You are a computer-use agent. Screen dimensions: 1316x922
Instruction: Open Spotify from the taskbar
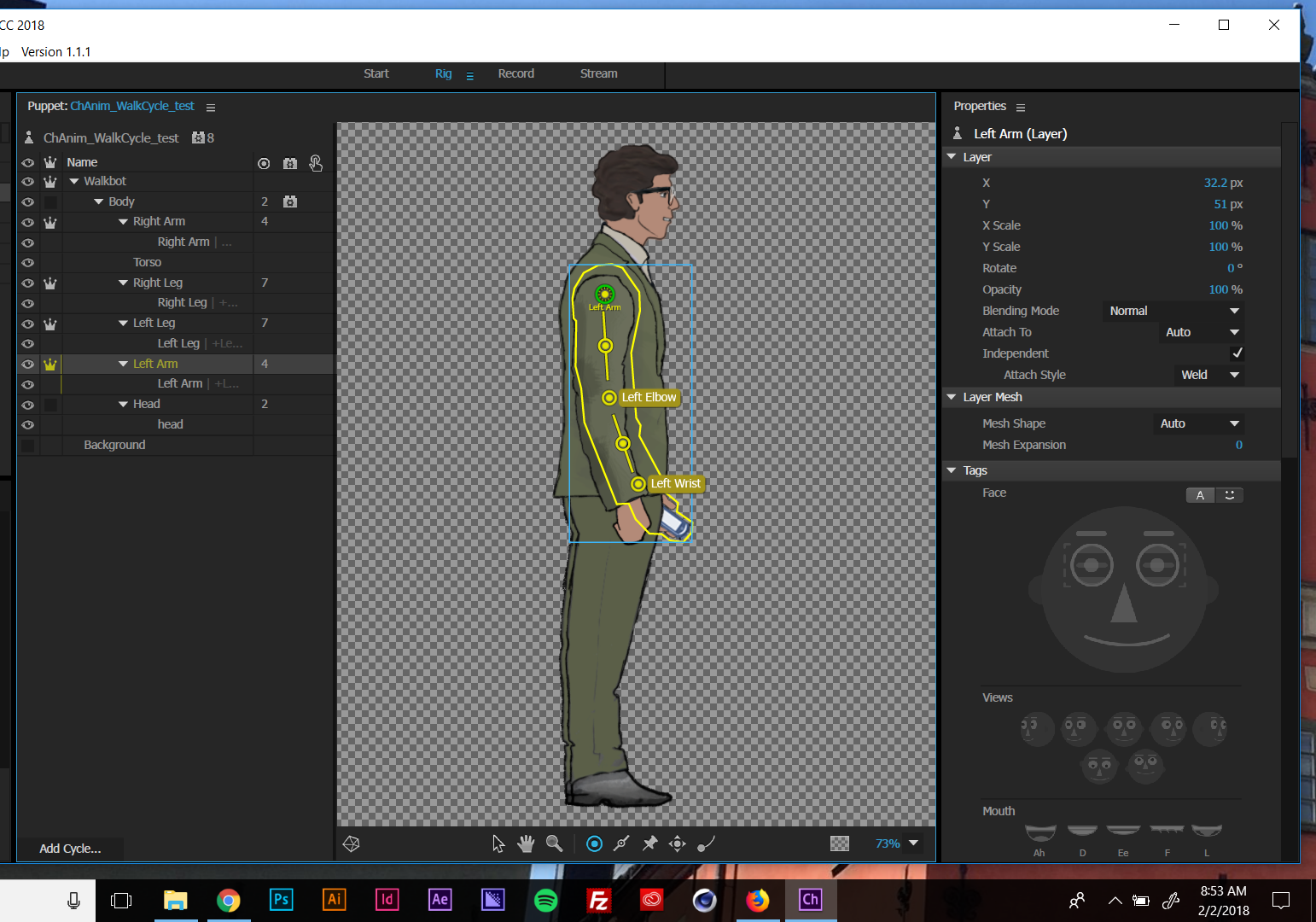(545, 900)
